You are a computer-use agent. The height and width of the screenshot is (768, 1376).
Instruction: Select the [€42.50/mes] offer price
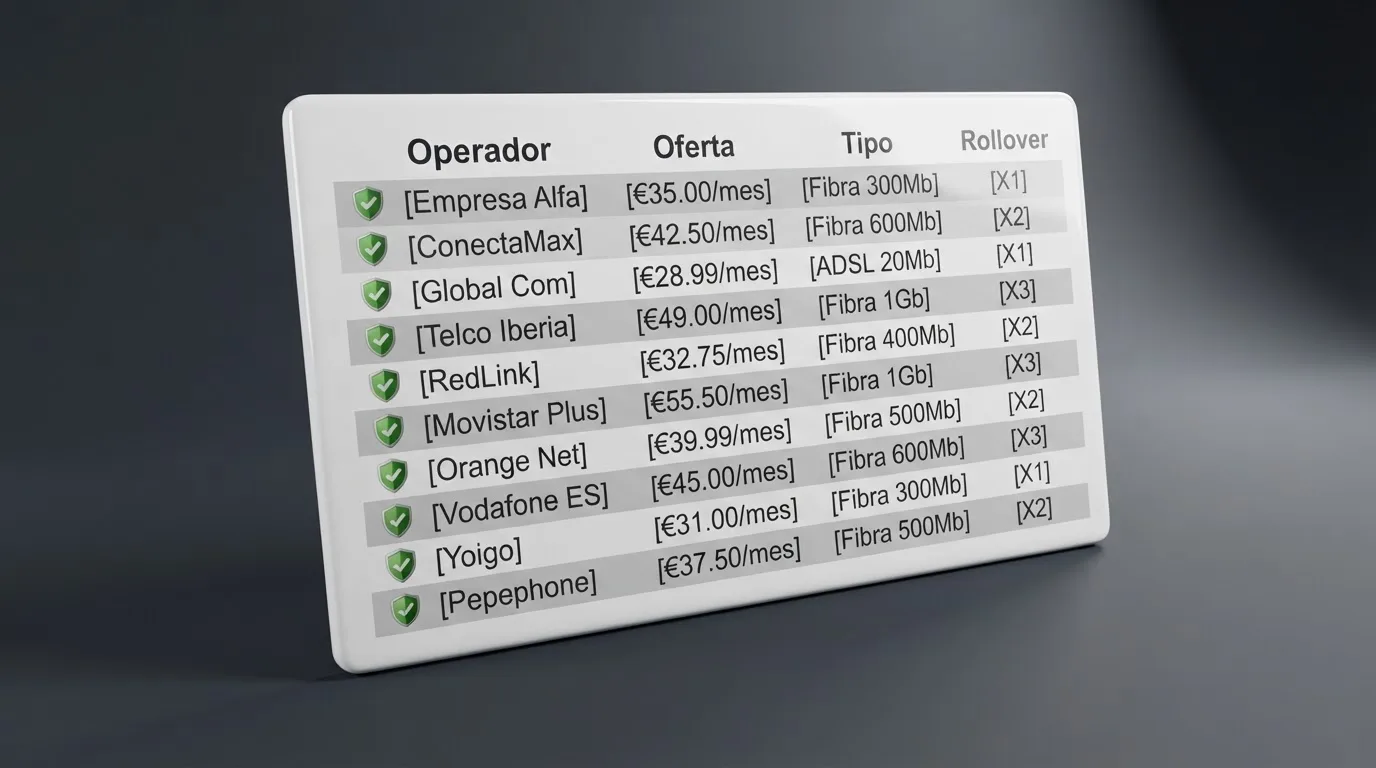702,233
